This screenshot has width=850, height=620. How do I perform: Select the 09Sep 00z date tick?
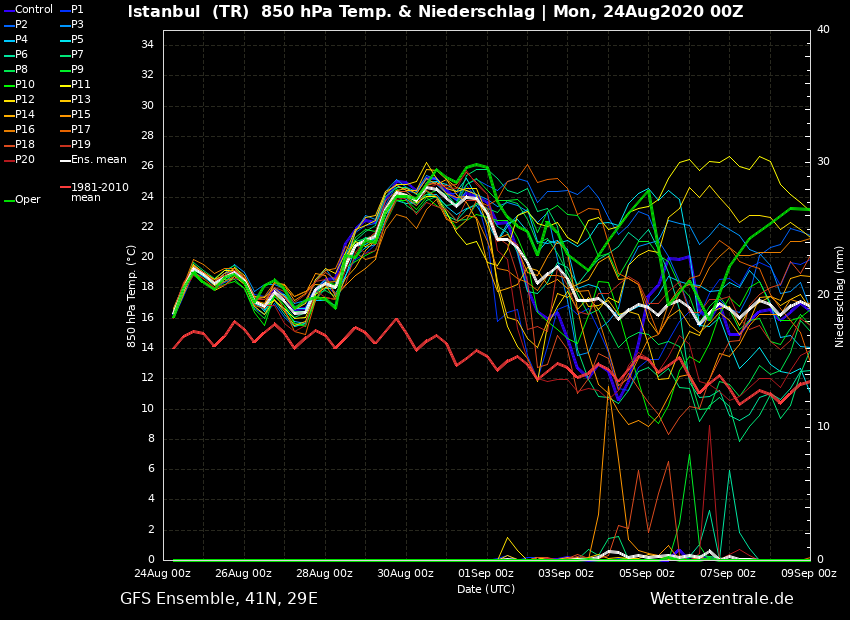[808, 574]
